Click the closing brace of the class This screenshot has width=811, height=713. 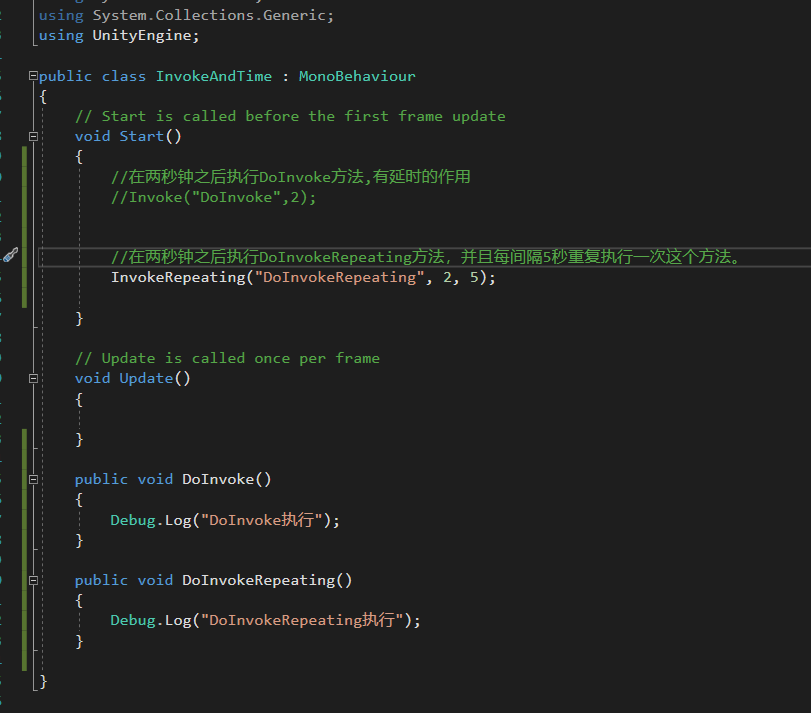tap(42, 680)
